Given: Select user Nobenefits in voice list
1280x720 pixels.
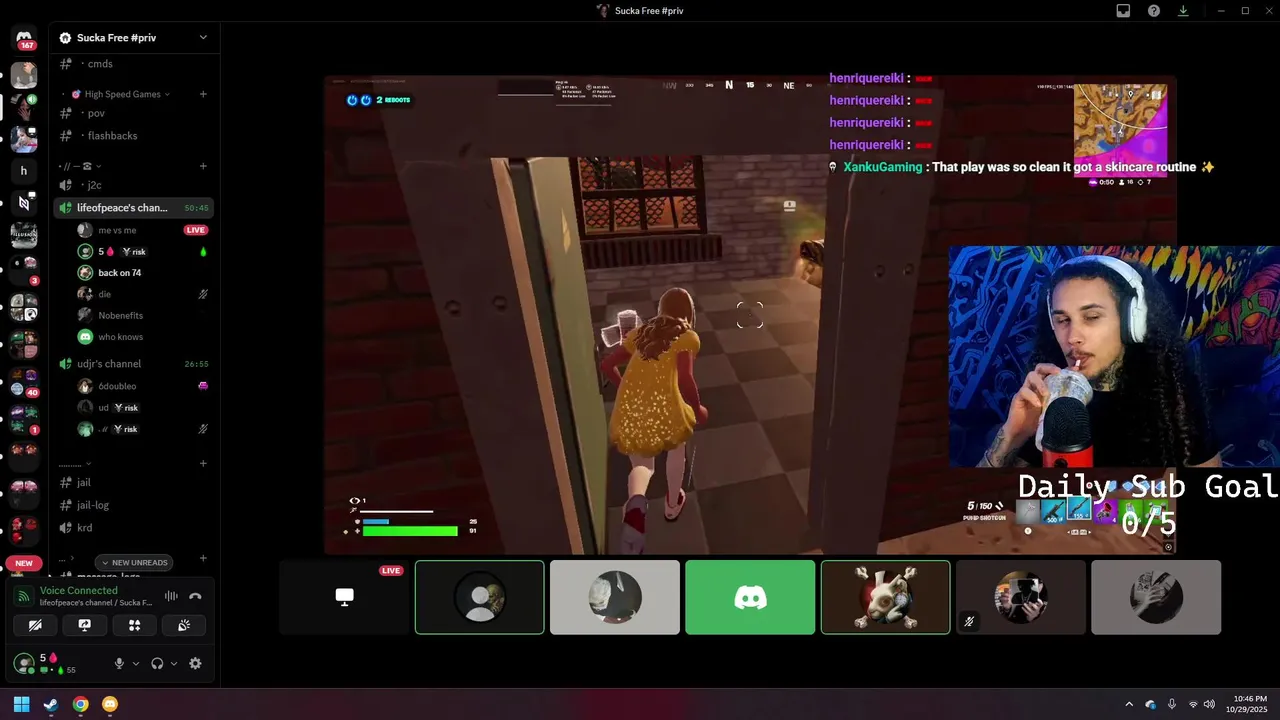Looking at the screenshot, I should [120, 315].
